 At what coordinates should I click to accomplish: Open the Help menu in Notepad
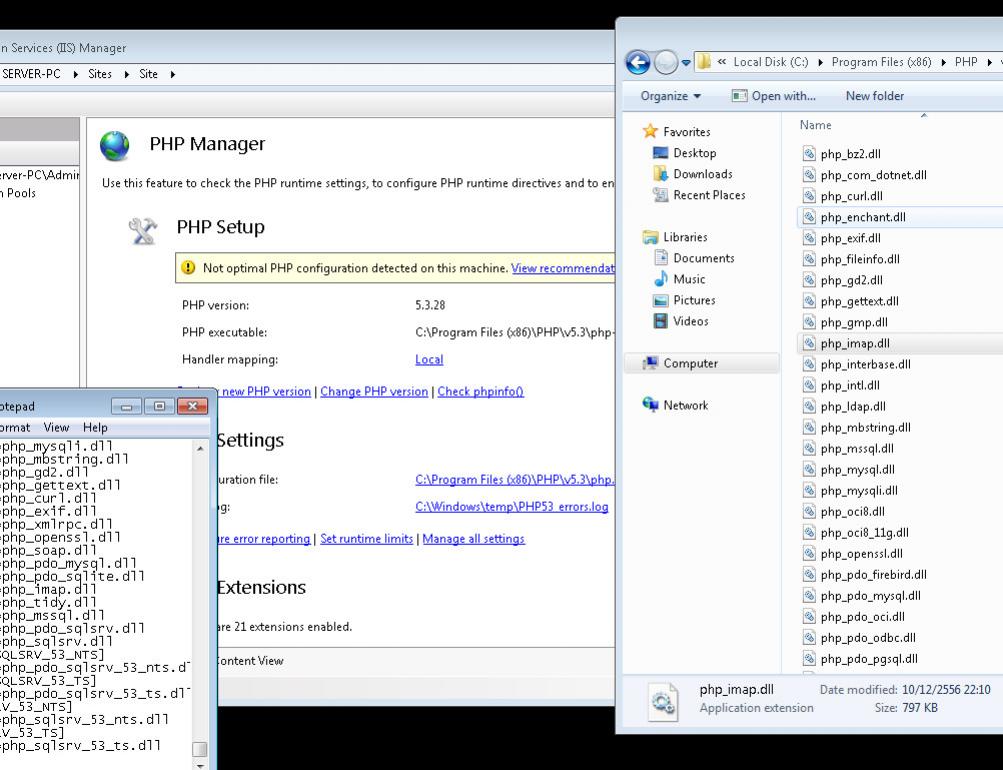(95, 428)
